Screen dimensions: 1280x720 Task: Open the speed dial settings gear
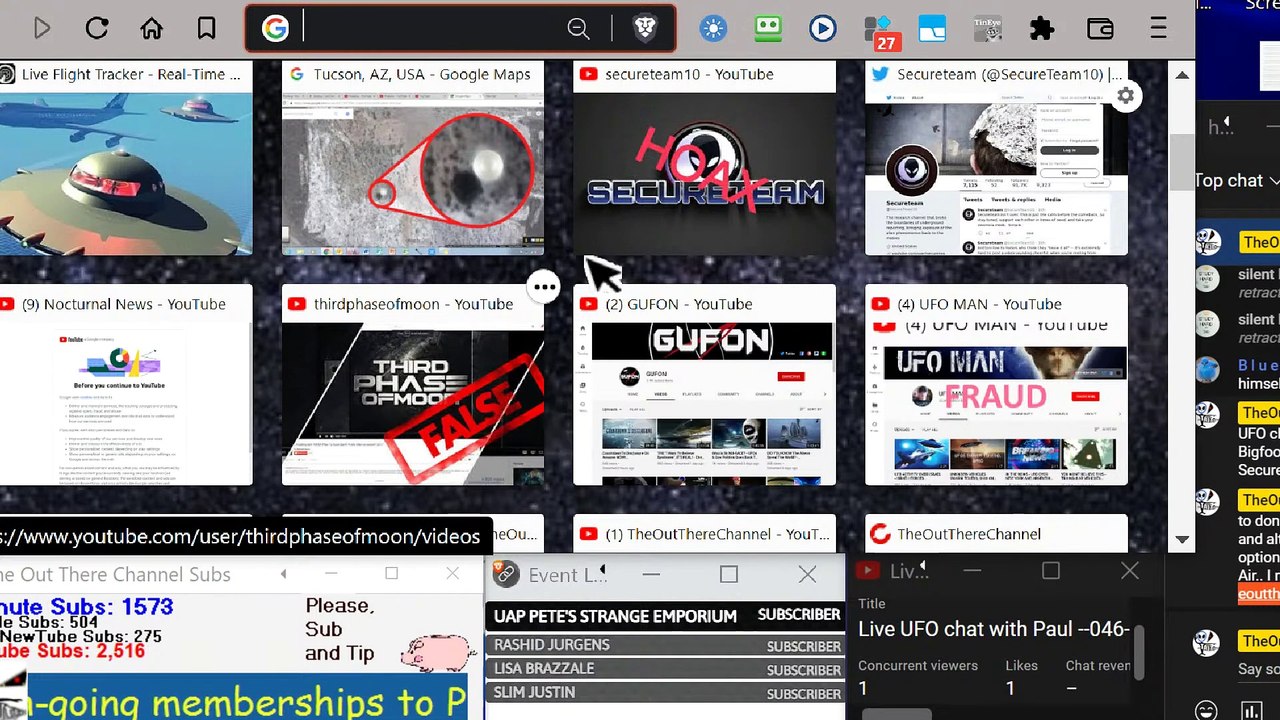pyautogui.click(x=1126, y=96)
